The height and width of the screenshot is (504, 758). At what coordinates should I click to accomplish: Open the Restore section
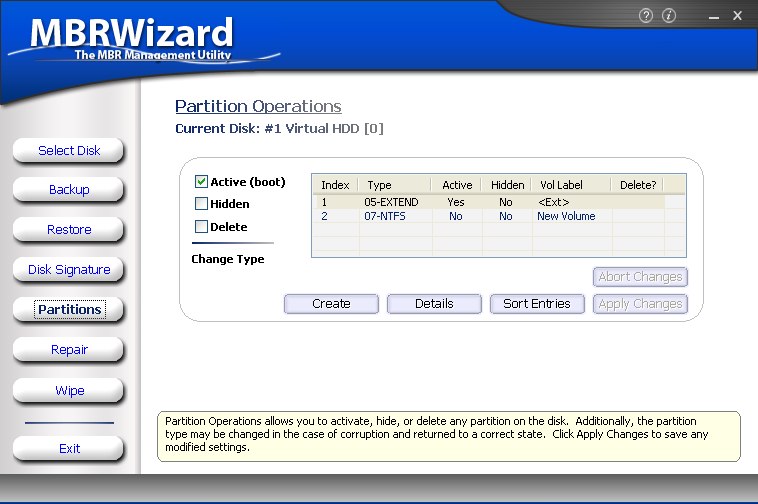(x=69, y=230)
